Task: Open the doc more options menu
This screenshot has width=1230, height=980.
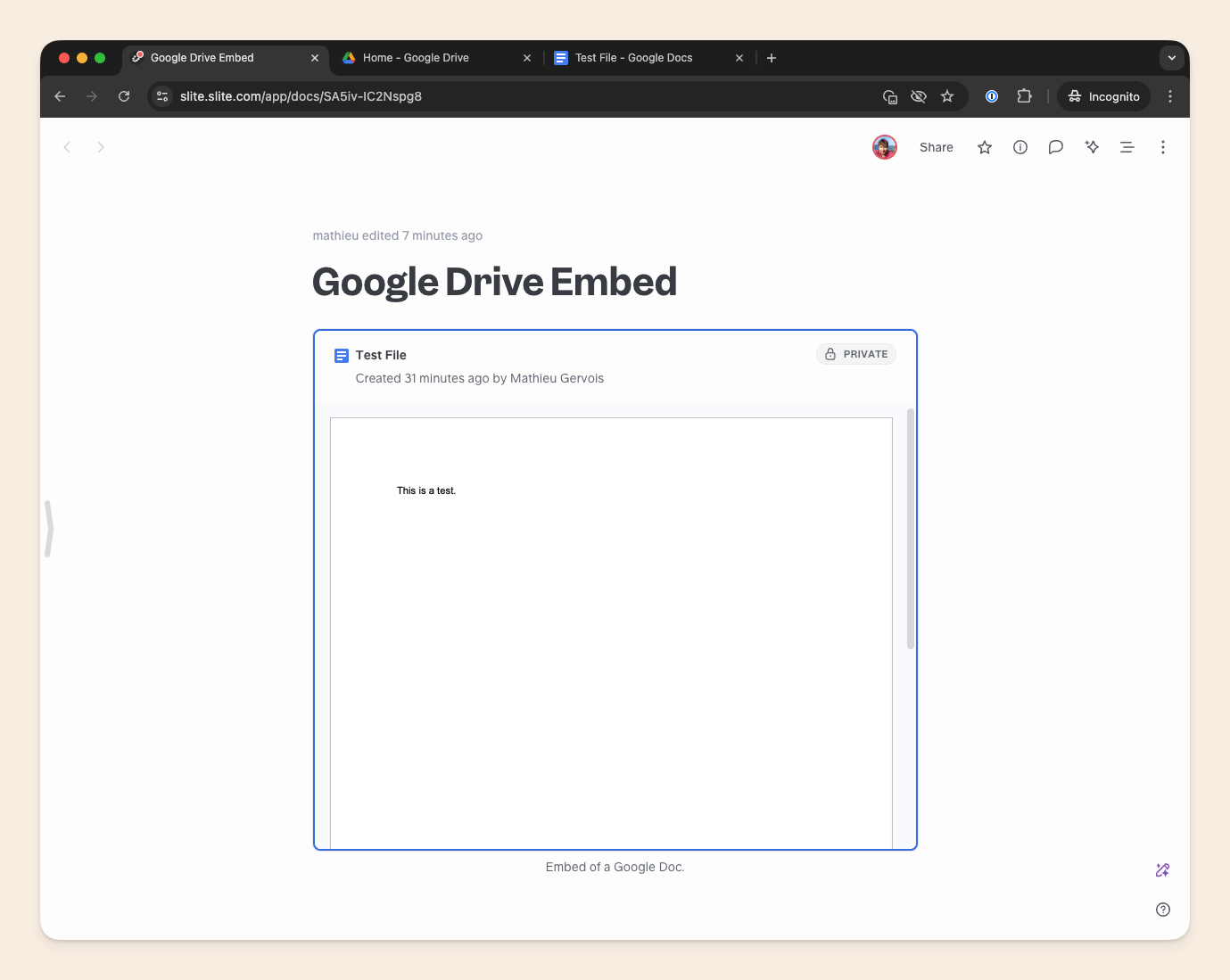Action: (x=1163, y=147)
